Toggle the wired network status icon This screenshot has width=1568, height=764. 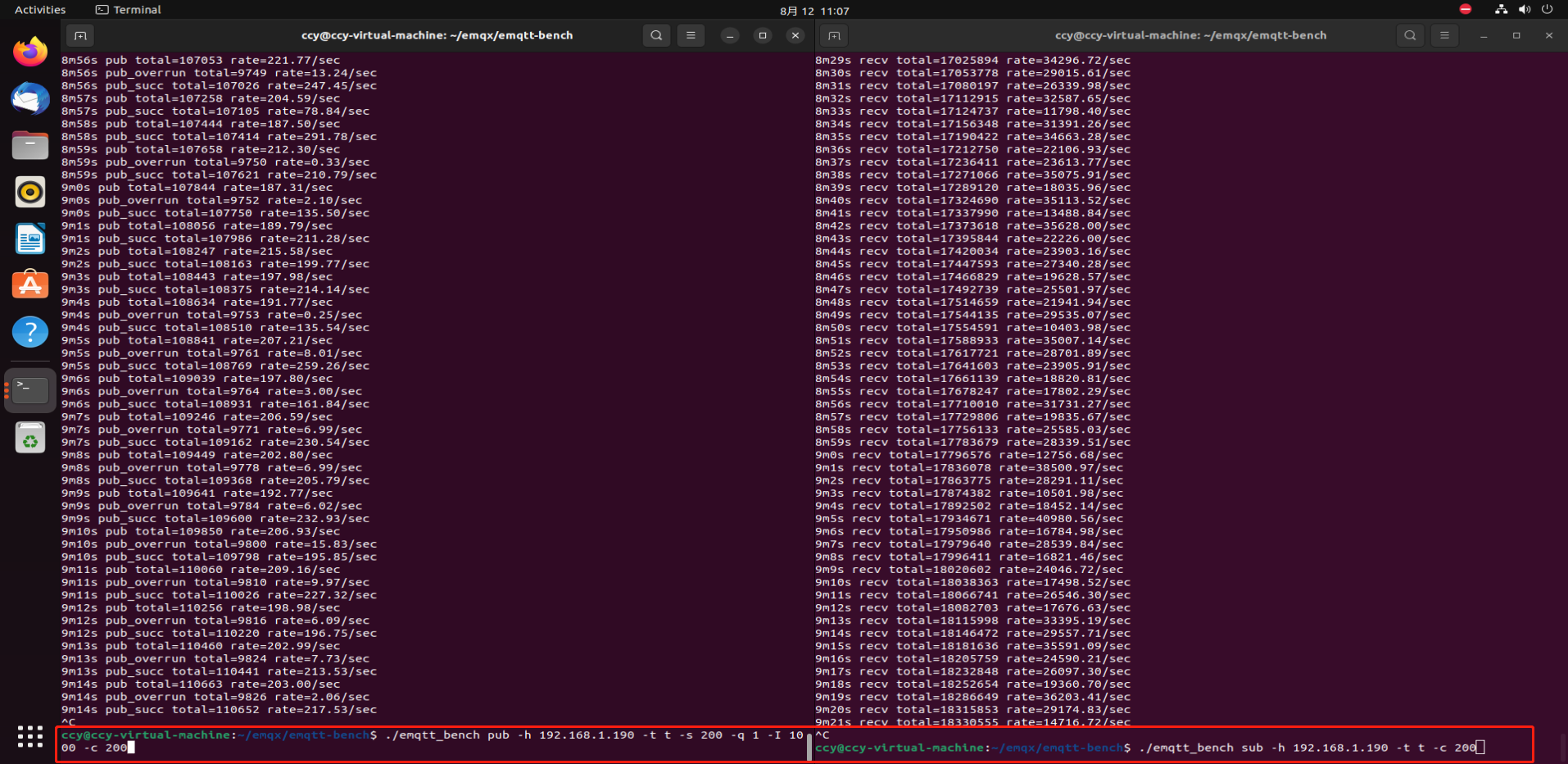point(1502,9)
